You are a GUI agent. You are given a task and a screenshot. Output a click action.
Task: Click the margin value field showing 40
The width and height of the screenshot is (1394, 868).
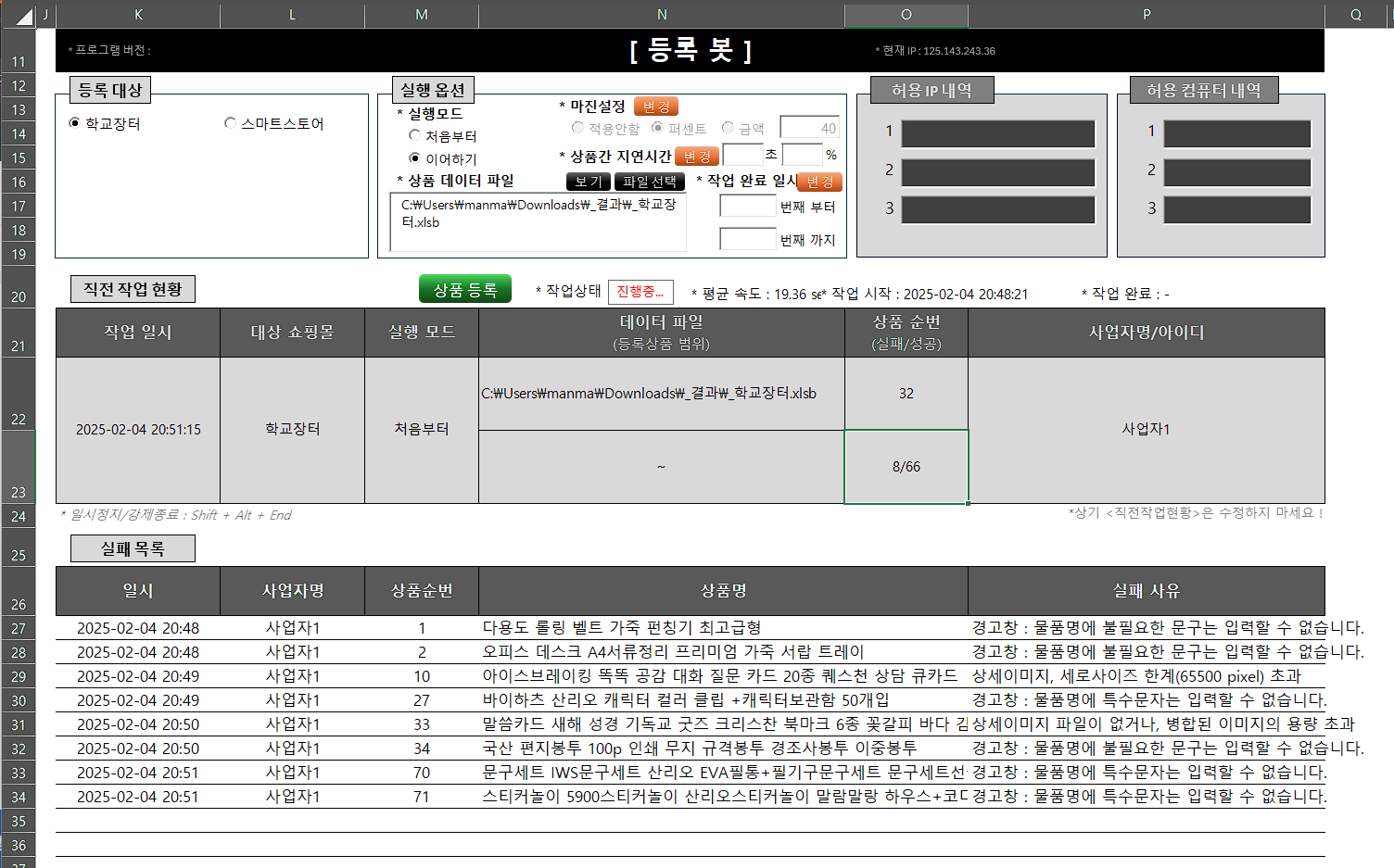(x=809, y=128)
